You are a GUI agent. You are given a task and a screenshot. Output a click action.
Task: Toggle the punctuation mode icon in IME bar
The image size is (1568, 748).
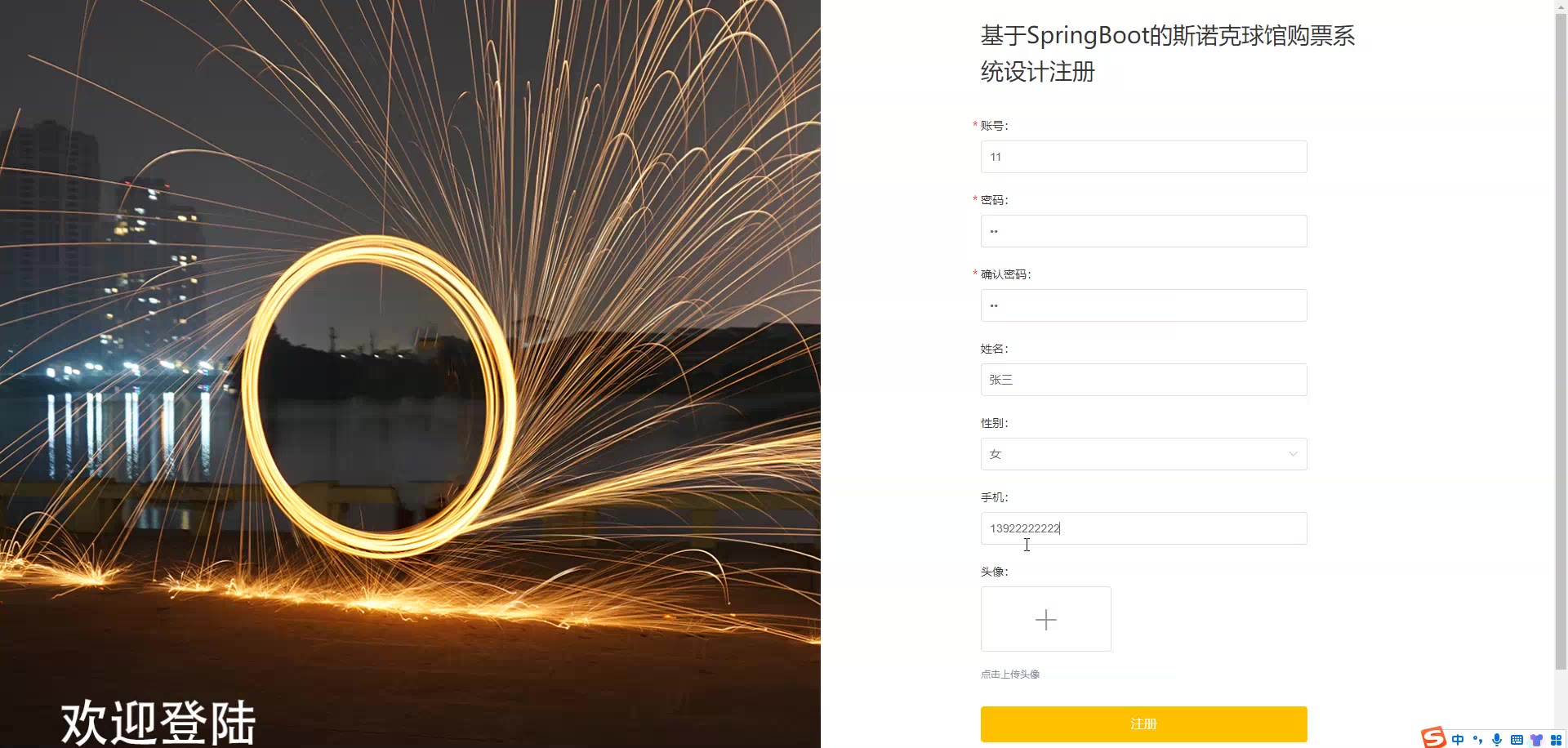point(1477,740)
